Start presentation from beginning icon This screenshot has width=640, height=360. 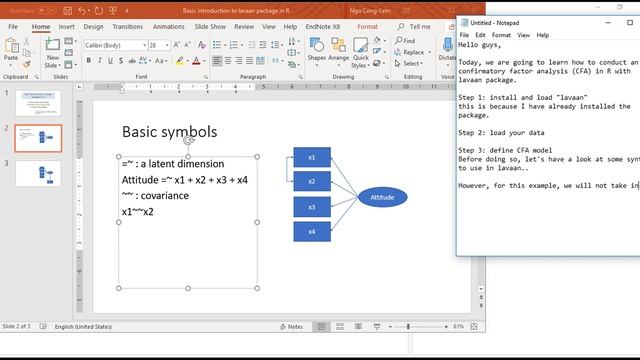coord(113,11)
